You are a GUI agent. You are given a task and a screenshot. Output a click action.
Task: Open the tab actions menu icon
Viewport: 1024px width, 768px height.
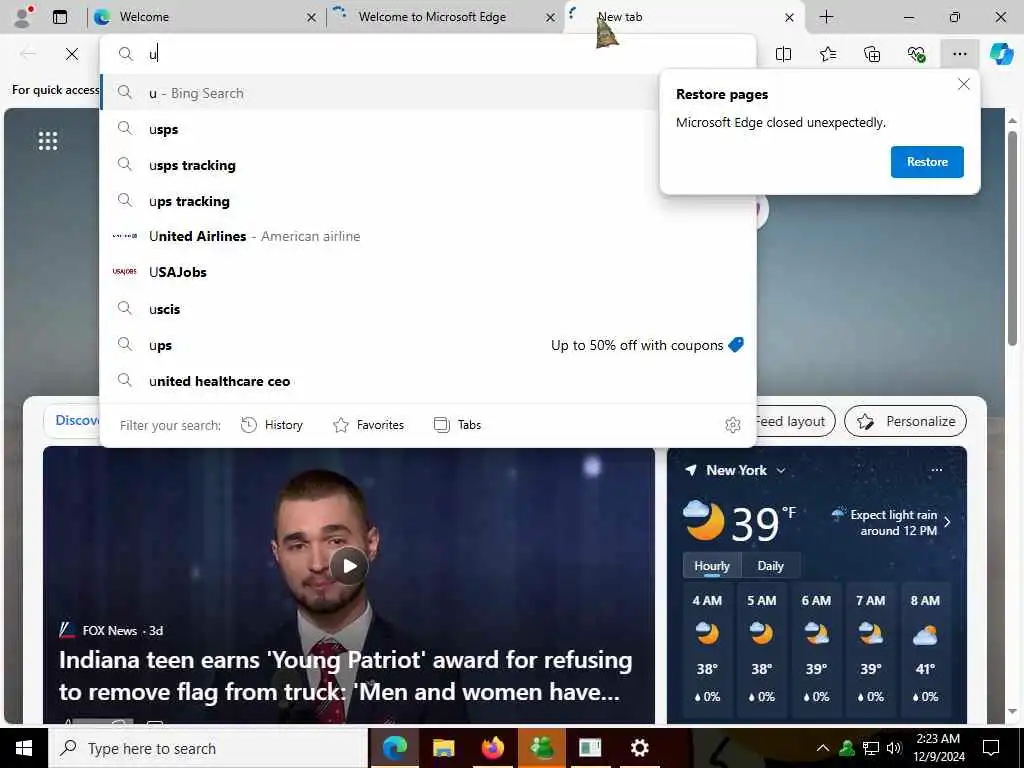click(x=60, y=17)
